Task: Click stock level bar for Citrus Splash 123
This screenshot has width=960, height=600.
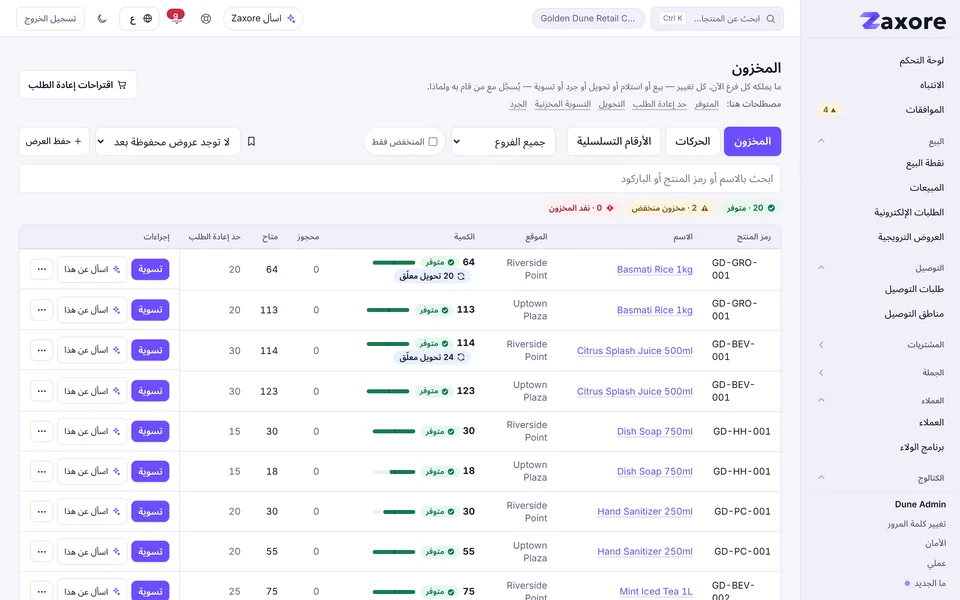Action: (388, 391)
